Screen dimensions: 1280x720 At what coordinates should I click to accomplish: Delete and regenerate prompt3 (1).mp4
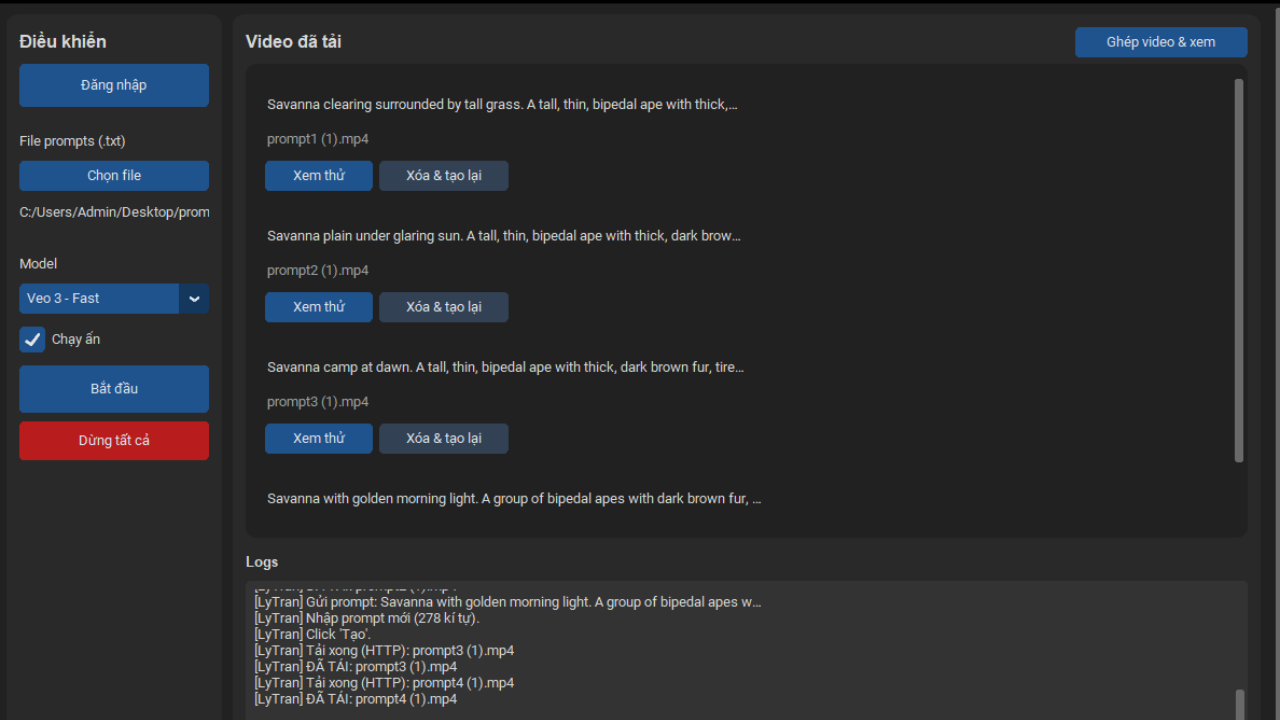(x=444, y=438)
